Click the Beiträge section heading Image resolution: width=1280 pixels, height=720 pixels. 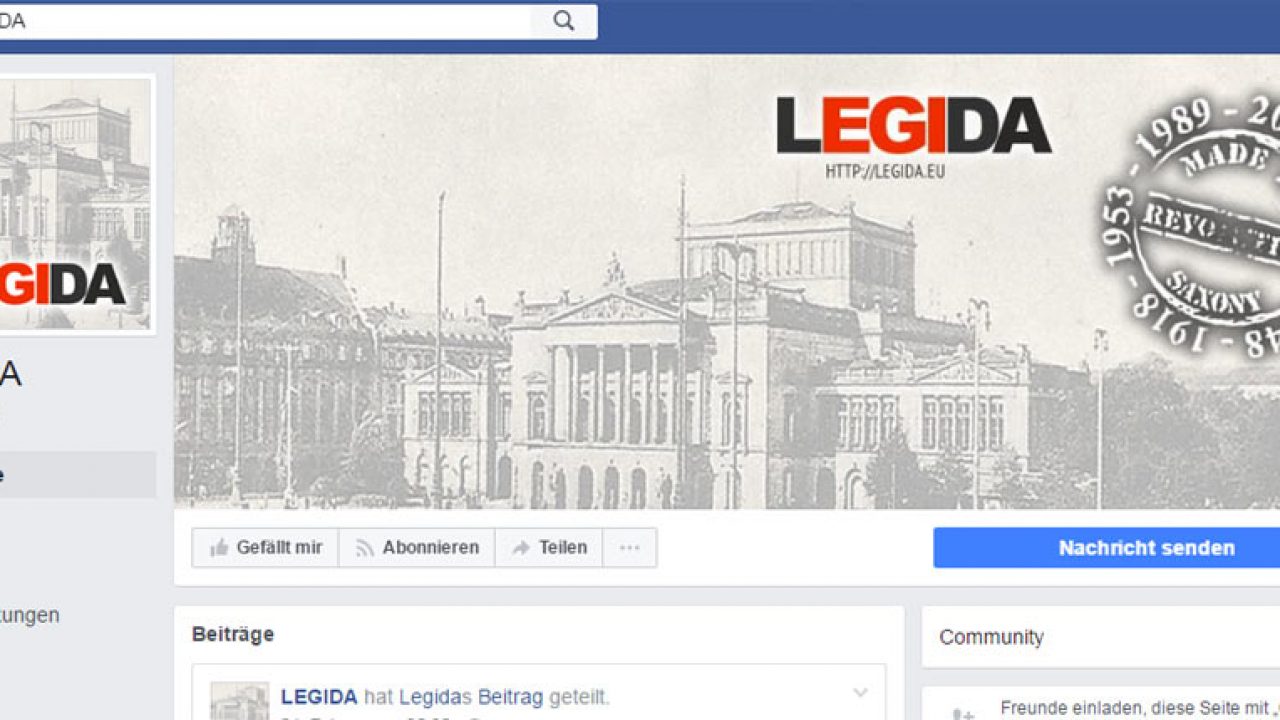tap(233, 634)
